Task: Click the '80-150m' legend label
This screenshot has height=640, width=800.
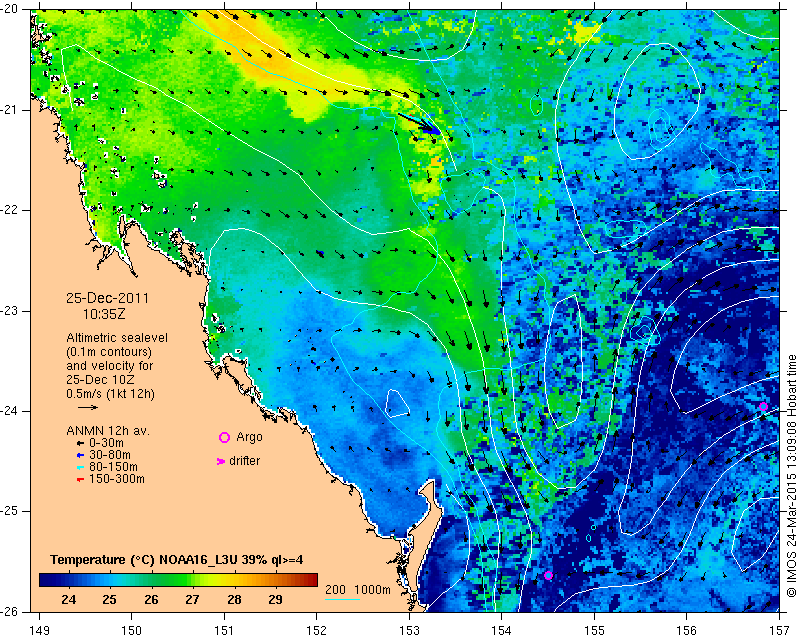Action: coord(113,467)
